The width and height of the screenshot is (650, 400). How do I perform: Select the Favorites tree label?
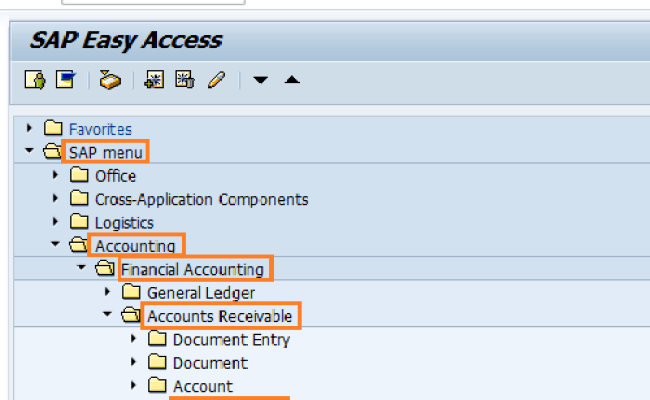[100, 129]
